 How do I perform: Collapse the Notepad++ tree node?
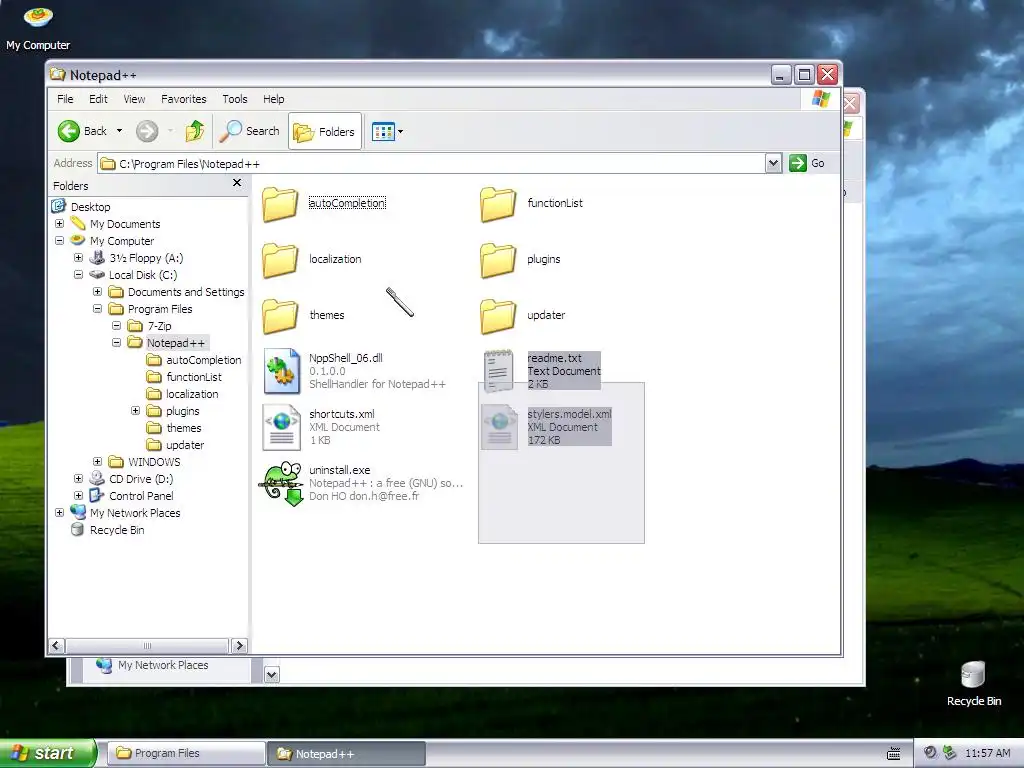tap(116, 342)
